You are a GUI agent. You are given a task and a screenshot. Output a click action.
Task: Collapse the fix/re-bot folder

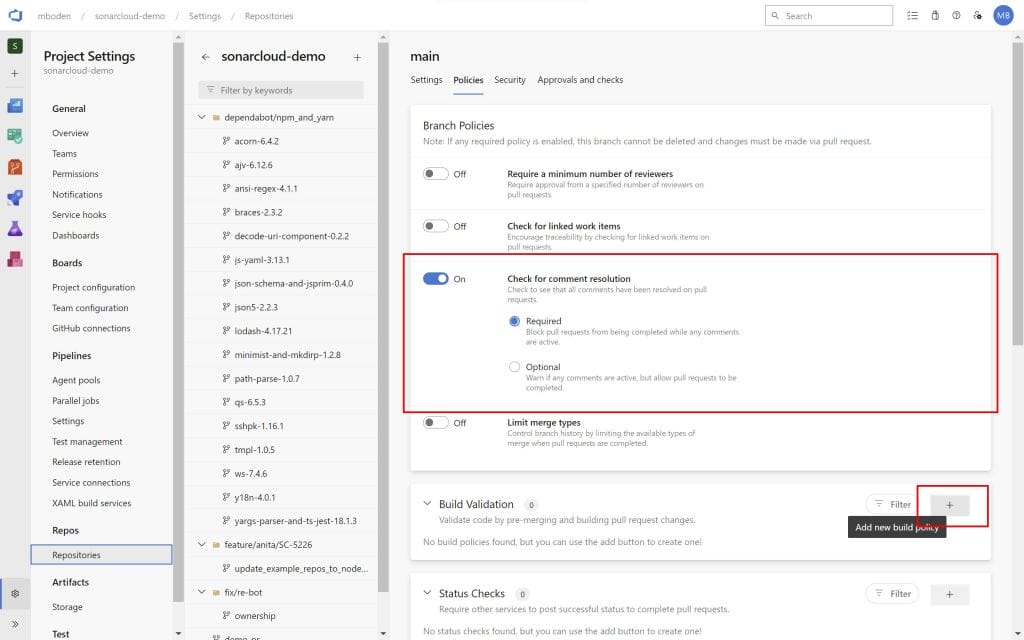click(x=201, y=592)
